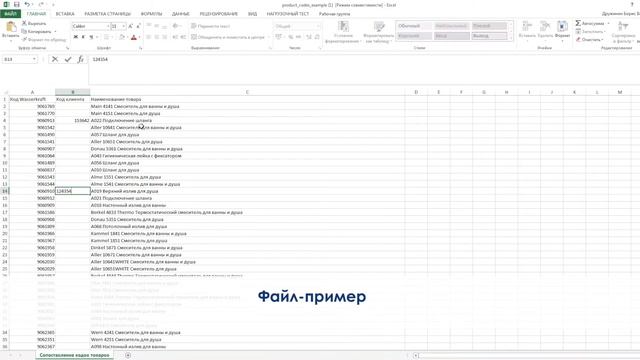Select sheet tab Сопоставление кодов товаров
640x360 pixels.
pos(74,355)
